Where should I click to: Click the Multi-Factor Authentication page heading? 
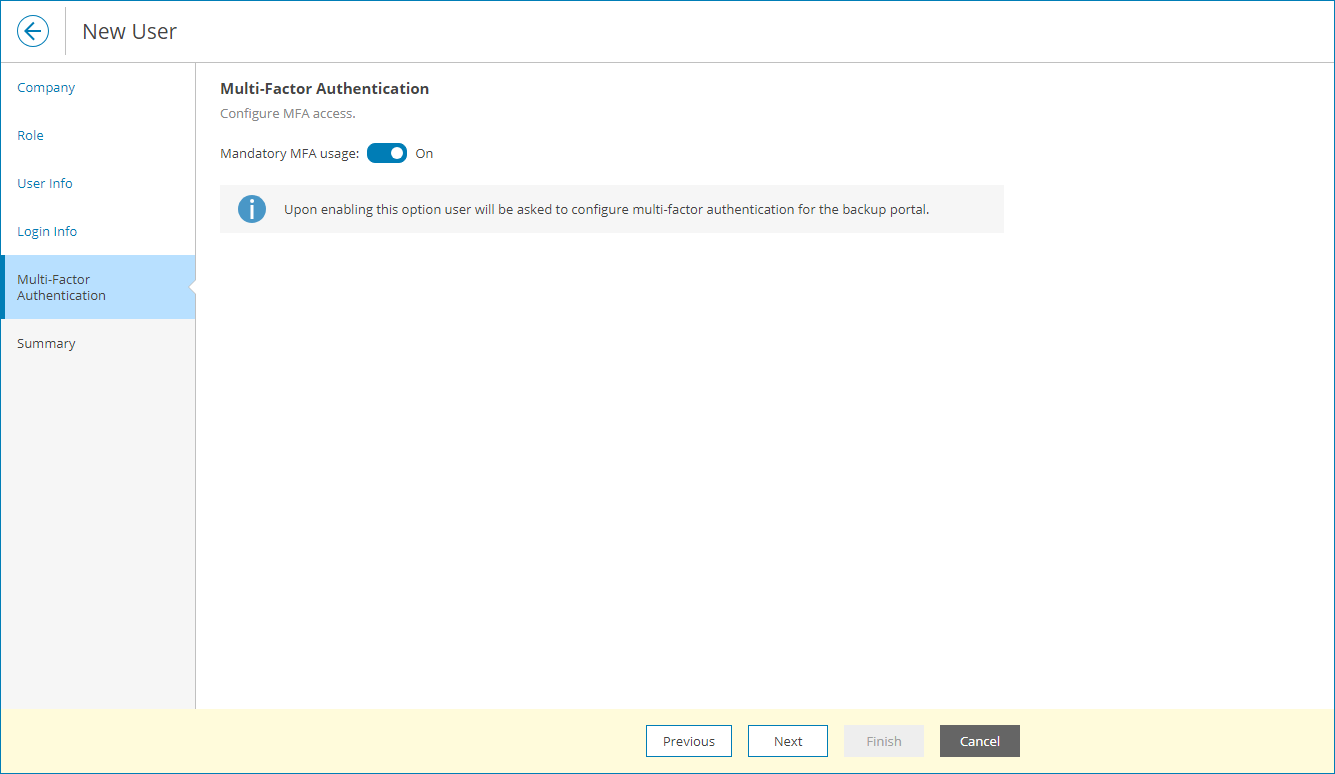[324, 88]
